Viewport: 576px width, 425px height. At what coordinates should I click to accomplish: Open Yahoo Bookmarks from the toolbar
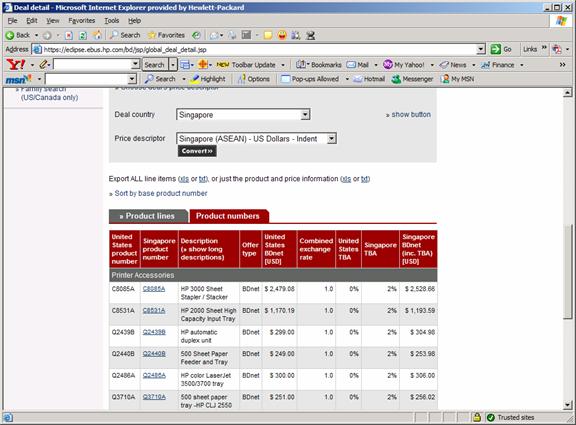319,65
